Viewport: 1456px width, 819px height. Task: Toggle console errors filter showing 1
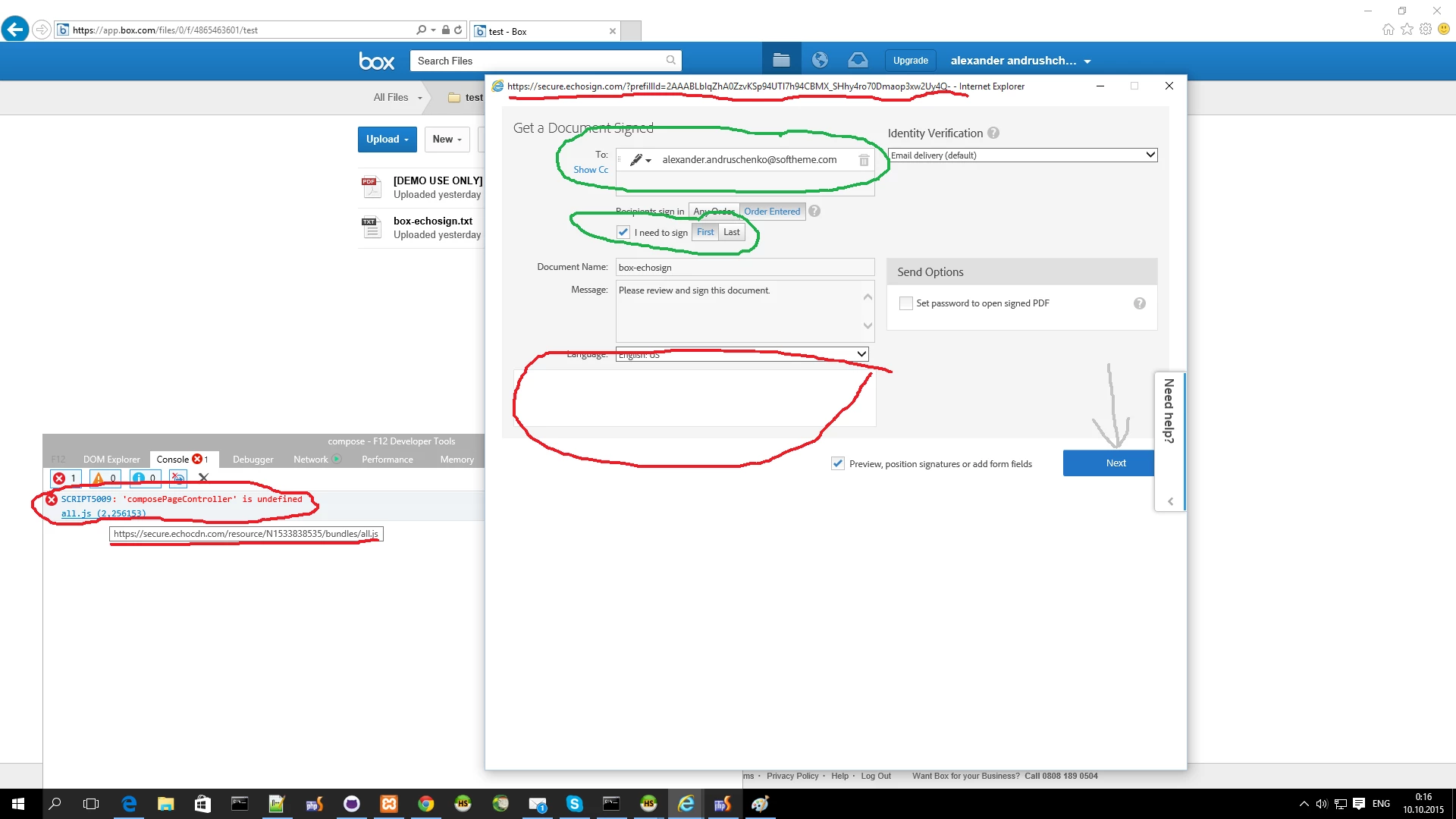point(66,478)
